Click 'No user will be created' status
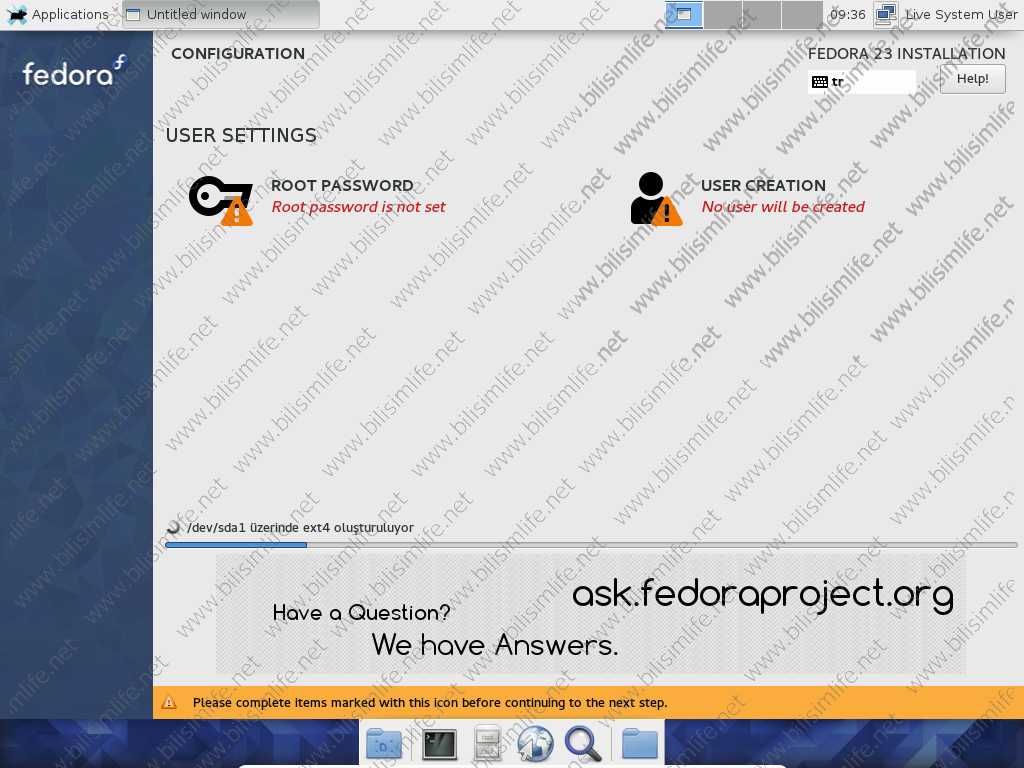The image size is (1024, 768). click(783, 207)
